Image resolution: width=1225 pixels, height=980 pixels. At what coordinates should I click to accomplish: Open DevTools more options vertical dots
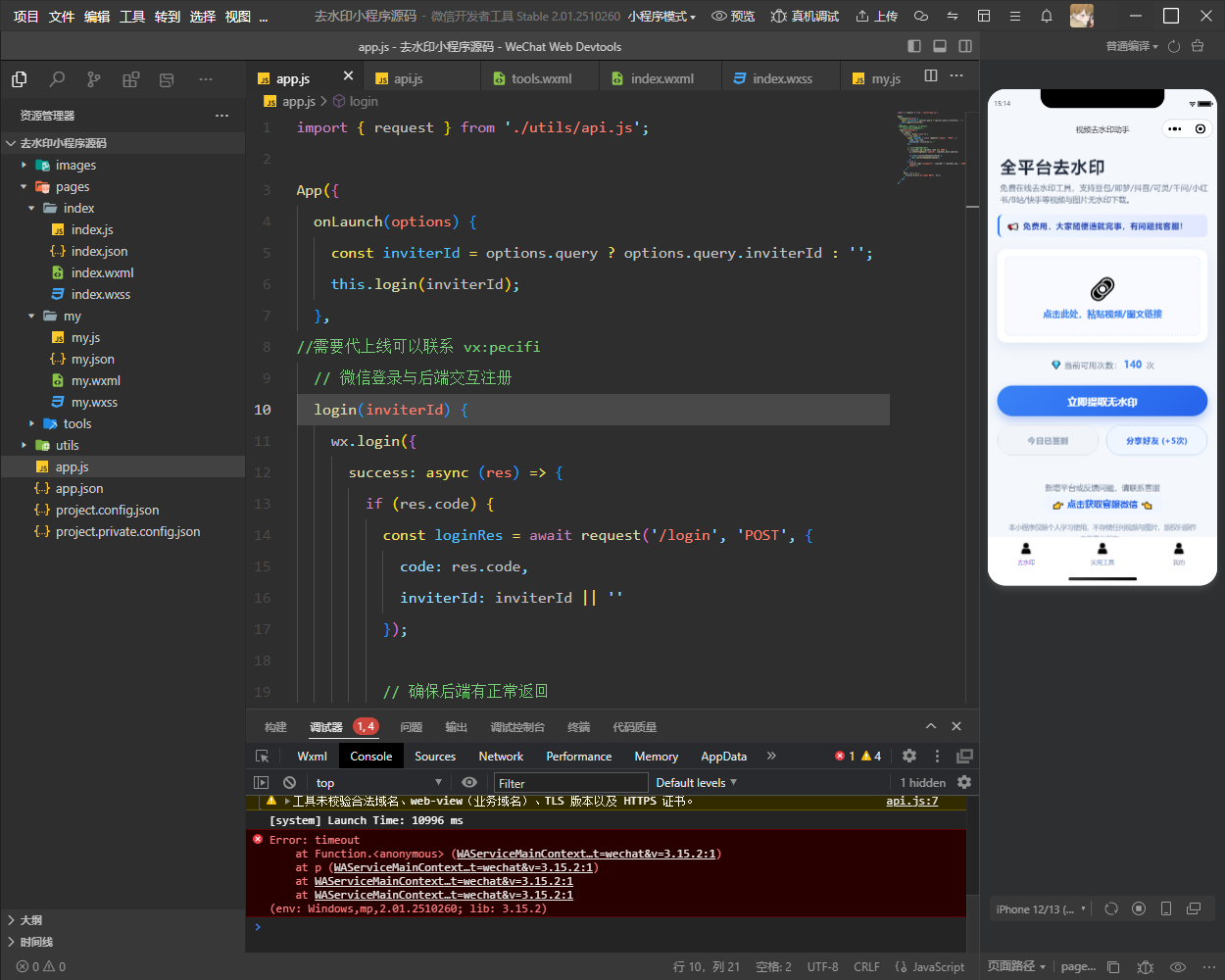(x=937, y=756)
